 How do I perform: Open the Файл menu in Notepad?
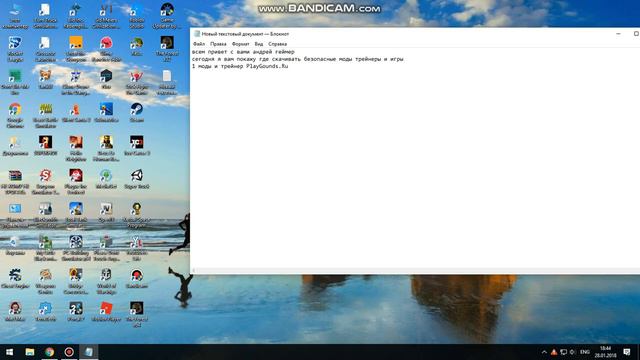199,44
